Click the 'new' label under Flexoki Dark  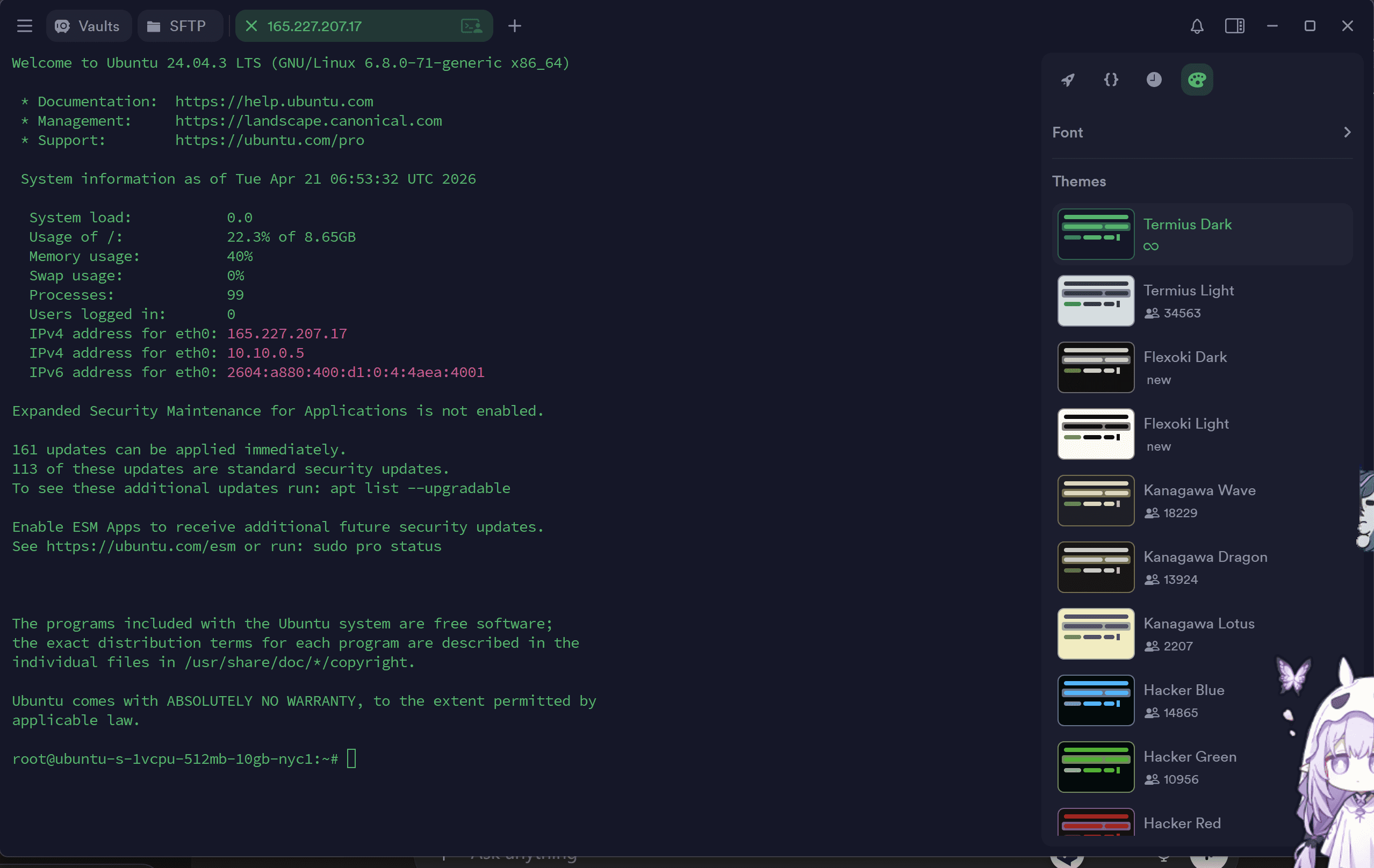click(x=1159, y=380)
